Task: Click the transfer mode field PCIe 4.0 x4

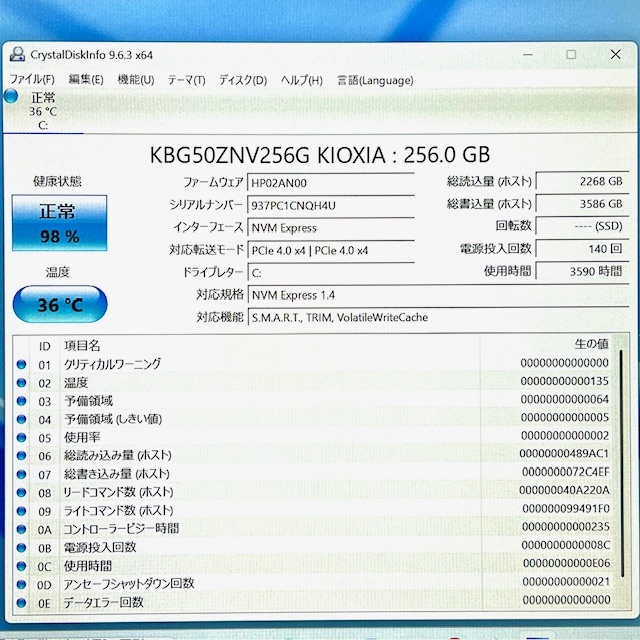Action: click(x=331, y=250)
